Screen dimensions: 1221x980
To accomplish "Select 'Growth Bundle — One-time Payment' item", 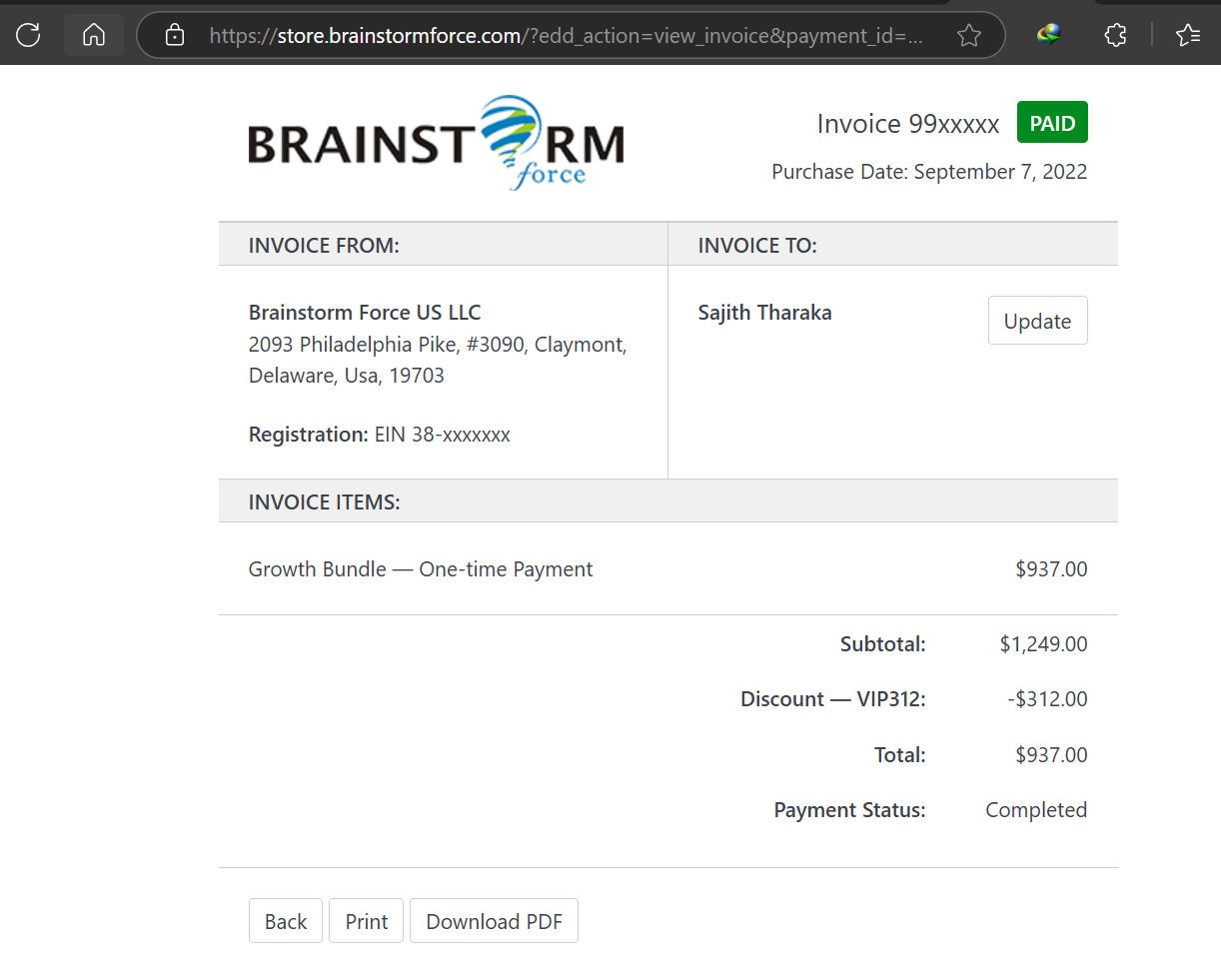I will (x=421, y=569).
